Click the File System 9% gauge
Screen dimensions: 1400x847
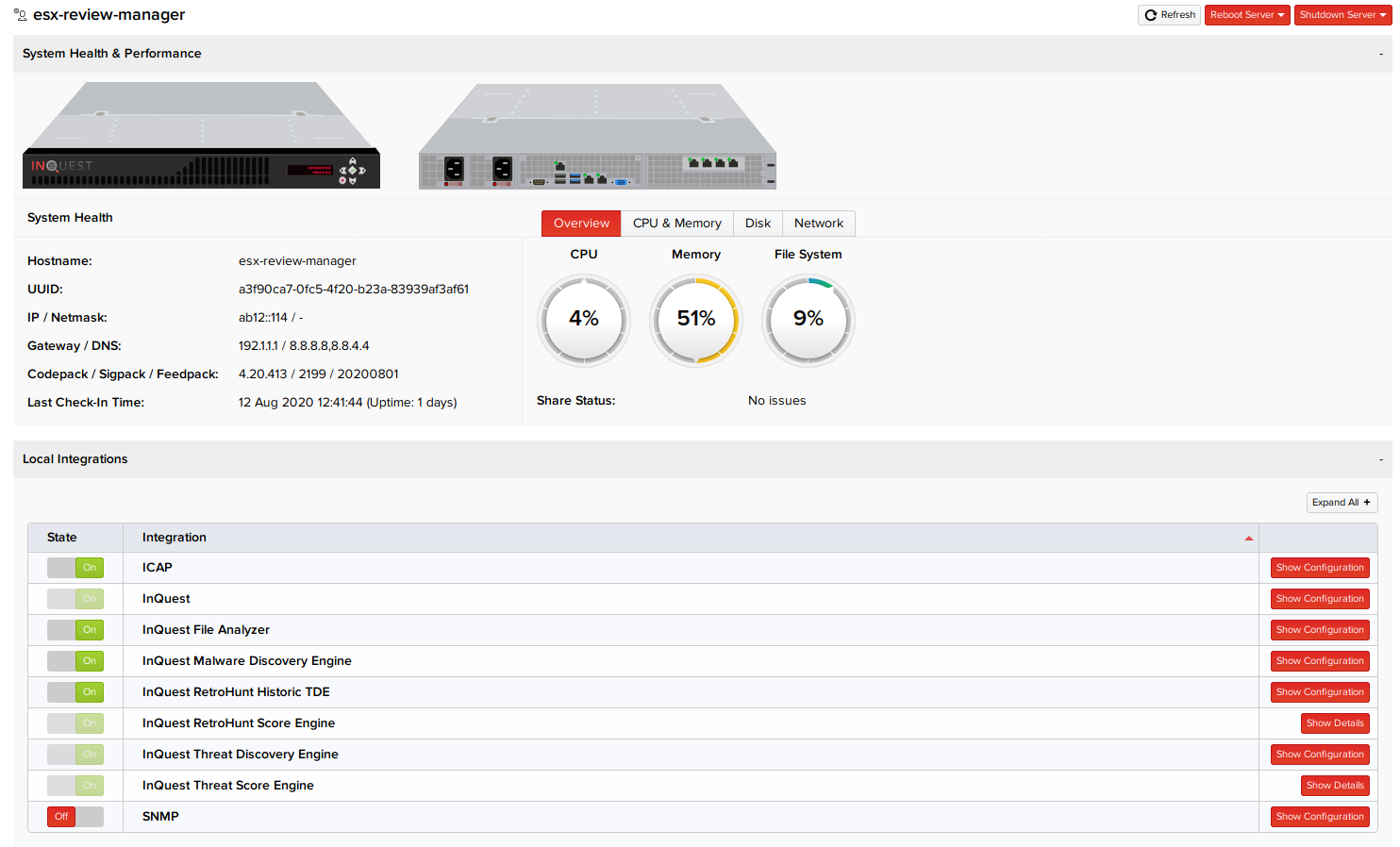tap(808, 320)
